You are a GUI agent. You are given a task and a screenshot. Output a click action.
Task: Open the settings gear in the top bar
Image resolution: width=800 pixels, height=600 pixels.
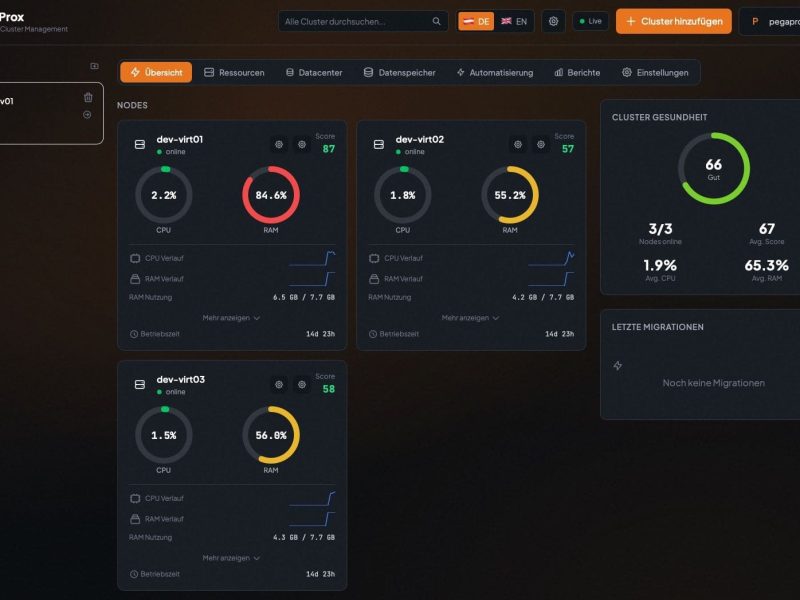coord(553,20)
